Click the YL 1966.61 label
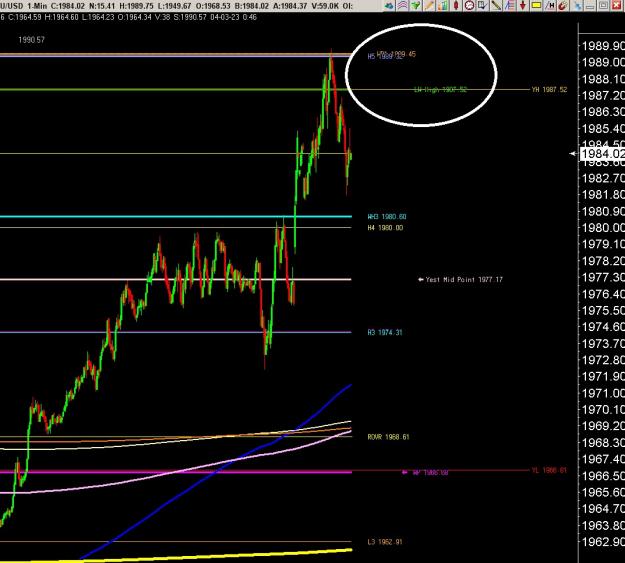Screen dimensions: 625x563 [x=549, y=470]
